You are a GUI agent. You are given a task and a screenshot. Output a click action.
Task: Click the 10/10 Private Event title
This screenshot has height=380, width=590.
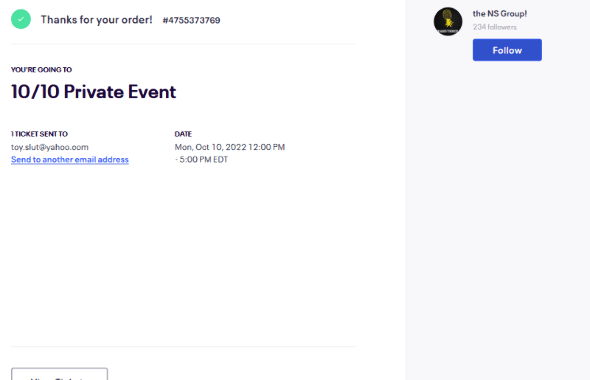[94, 91]
